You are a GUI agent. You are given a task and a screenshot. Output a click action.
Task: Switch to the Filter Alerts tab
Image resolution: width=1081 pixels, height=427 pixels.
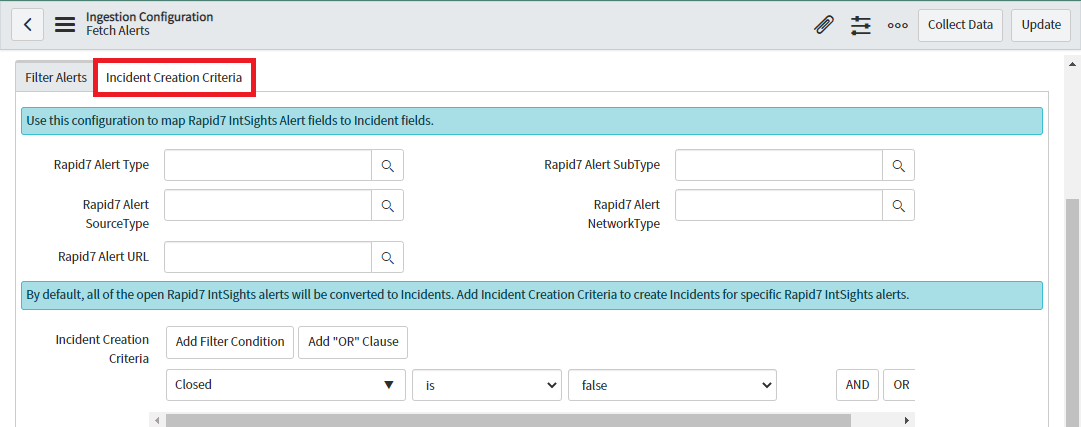click(x=56, y=77)
